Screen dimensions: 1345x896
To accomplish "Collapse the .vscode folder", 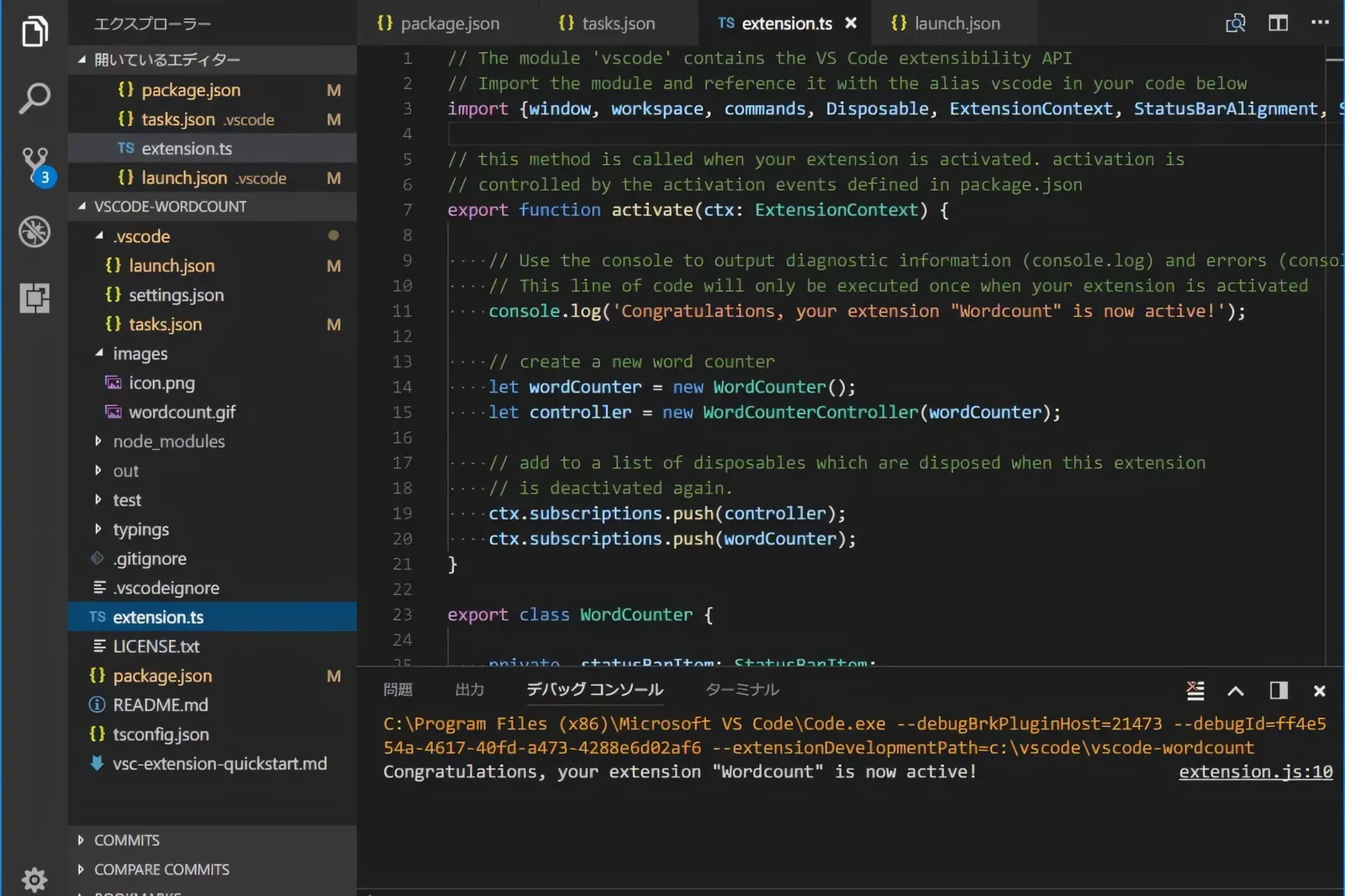I will [212, 236].
